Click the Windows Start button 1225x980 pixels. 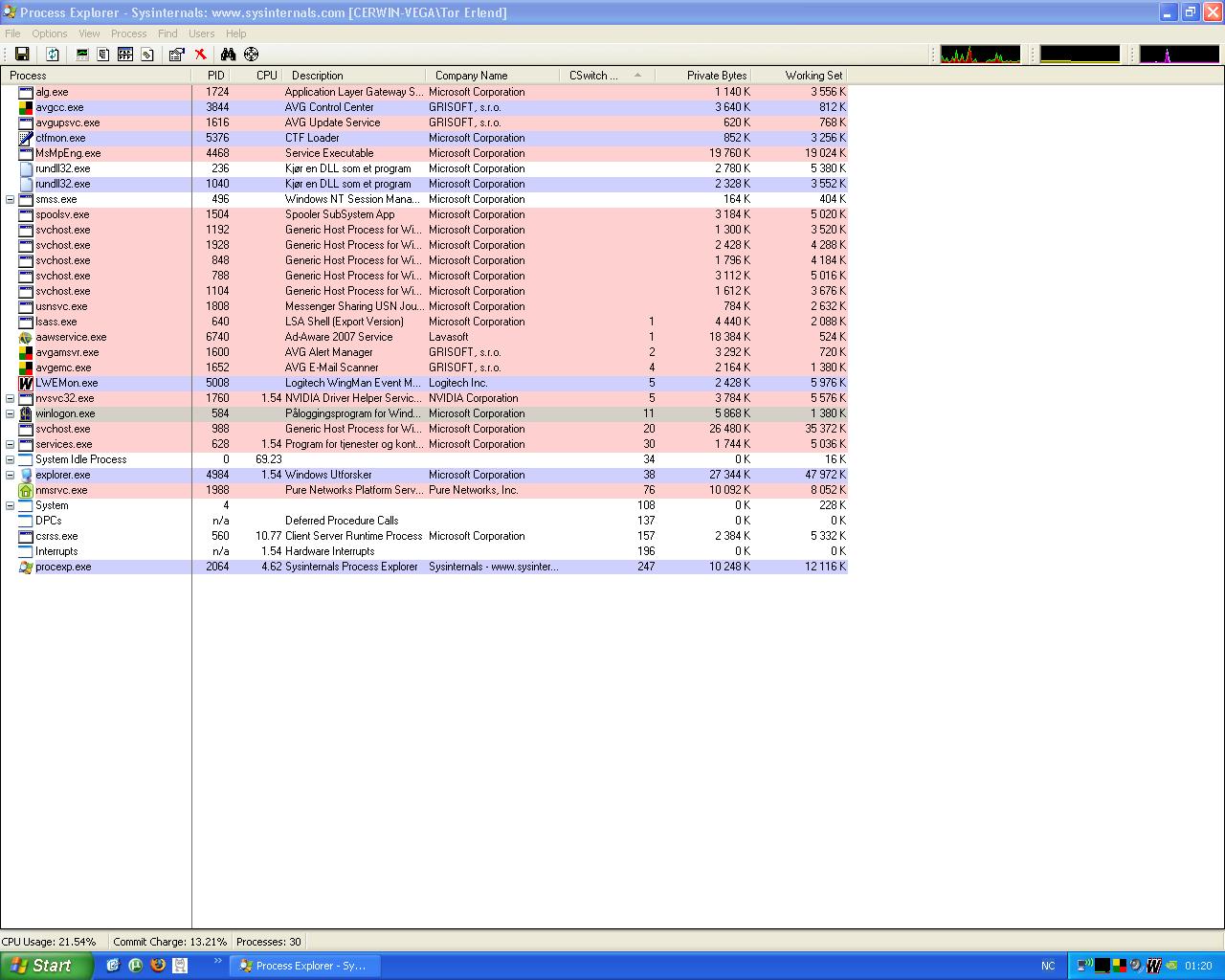46,966
